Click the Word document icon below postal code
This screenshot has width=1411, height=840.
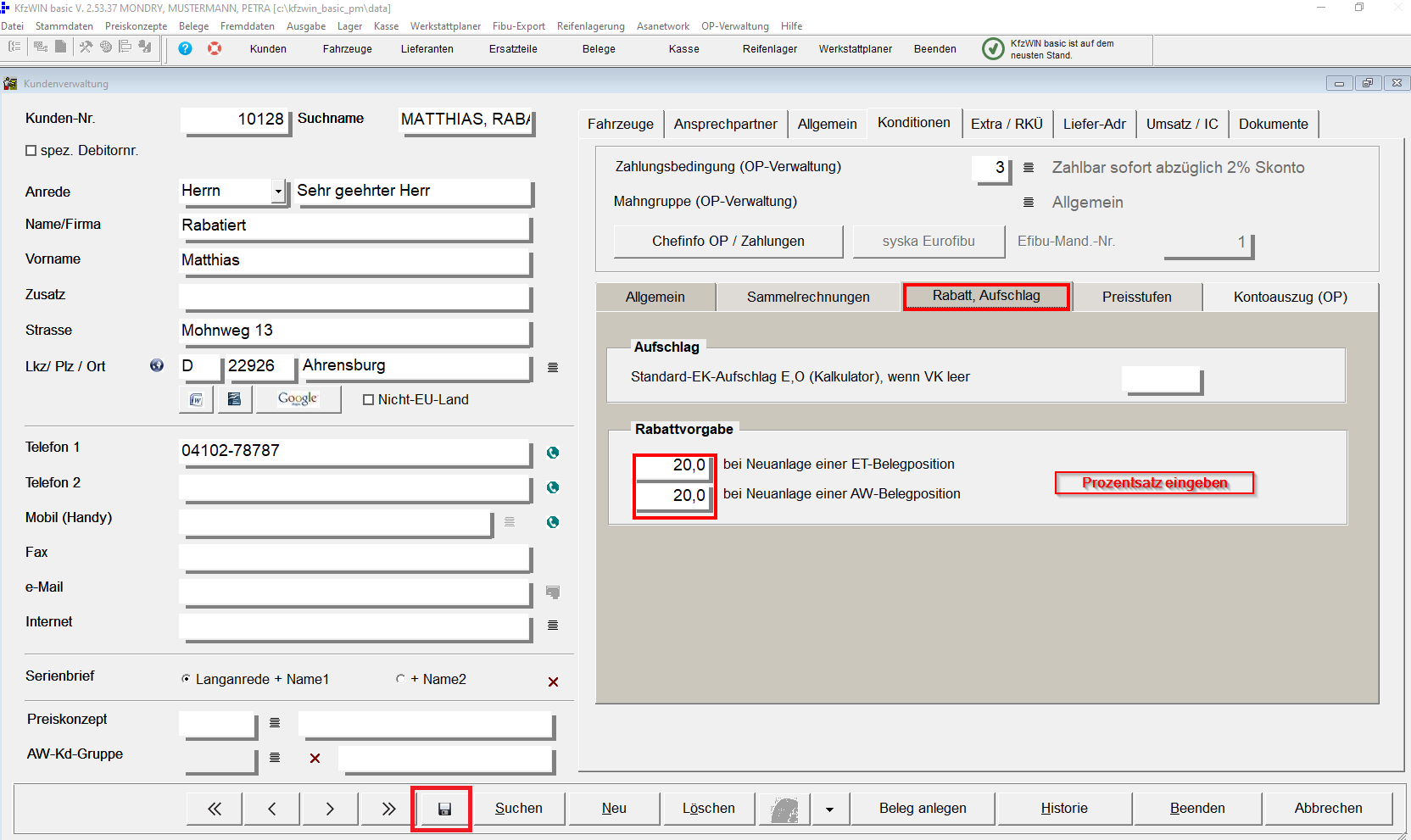pos(196,399)
